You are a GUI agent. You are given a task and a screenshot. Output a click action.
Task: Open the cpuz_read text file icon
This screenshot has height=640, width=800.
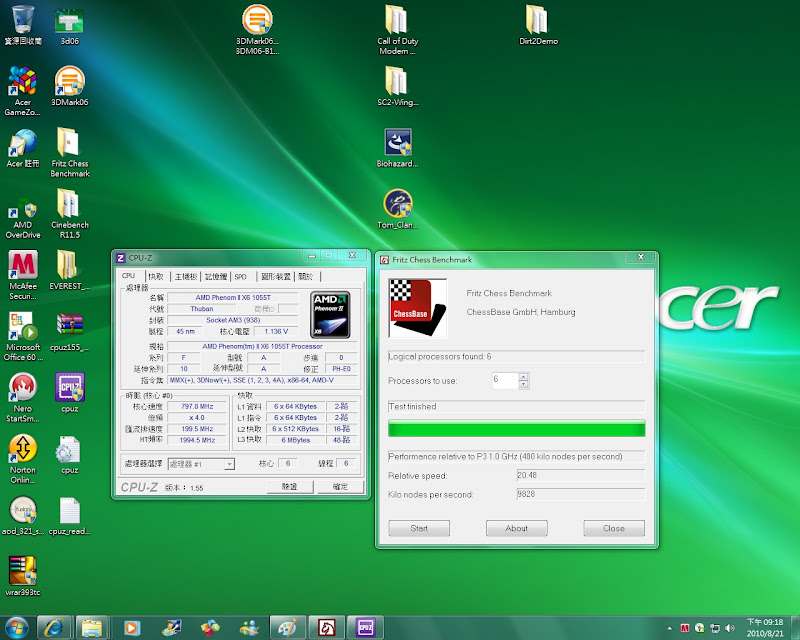coord(70,515)
